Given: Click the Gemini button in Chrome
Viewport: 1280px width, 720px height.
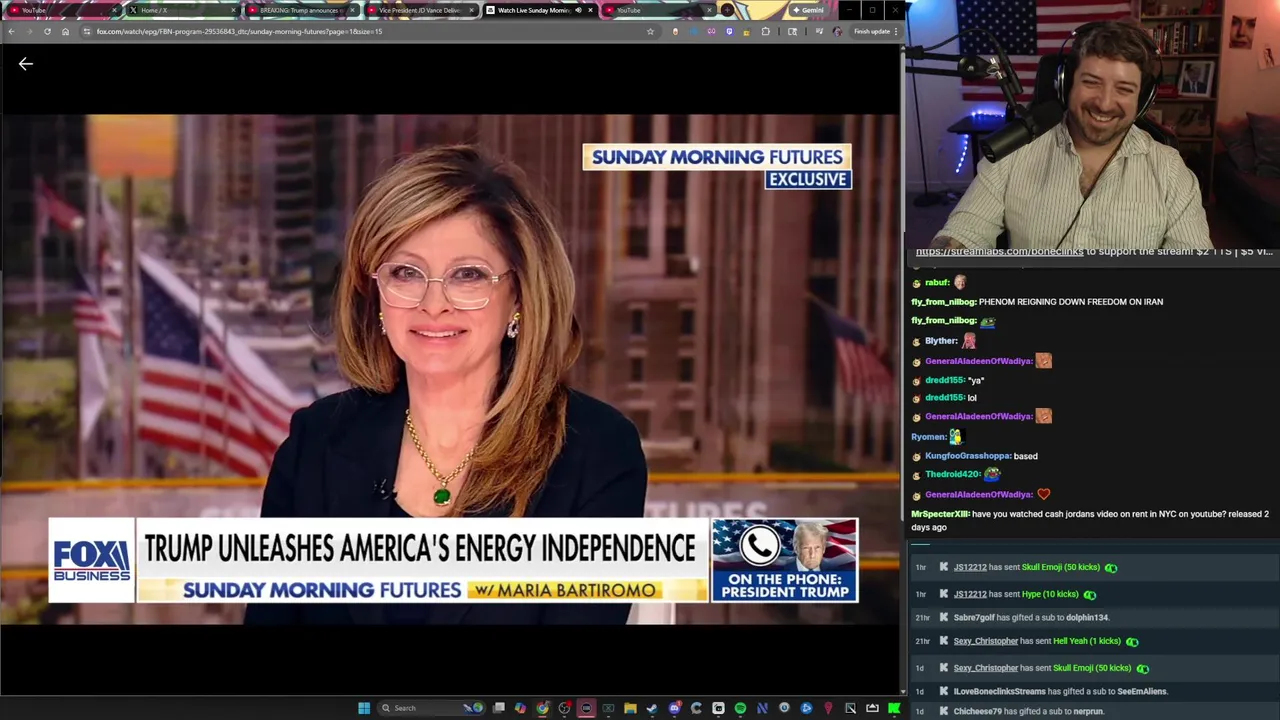Looking at the screenshot, I should (x=809, y=10).
